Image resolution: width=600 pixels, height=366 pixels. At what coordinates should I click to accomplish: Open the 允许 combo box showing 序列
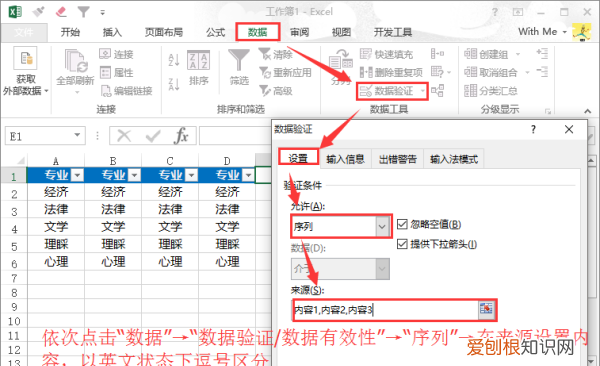[x=341, y=226]
